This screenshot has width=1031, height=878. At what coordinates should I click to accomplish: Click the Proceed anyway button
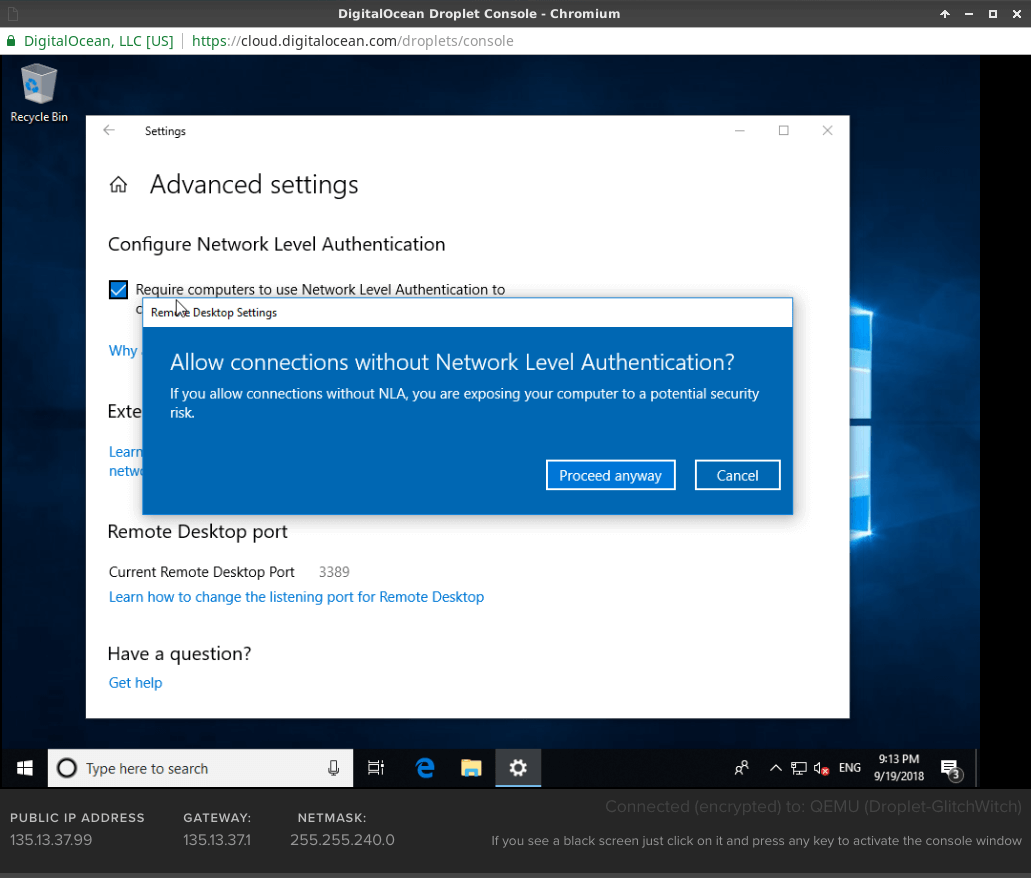tap(610, 475)
